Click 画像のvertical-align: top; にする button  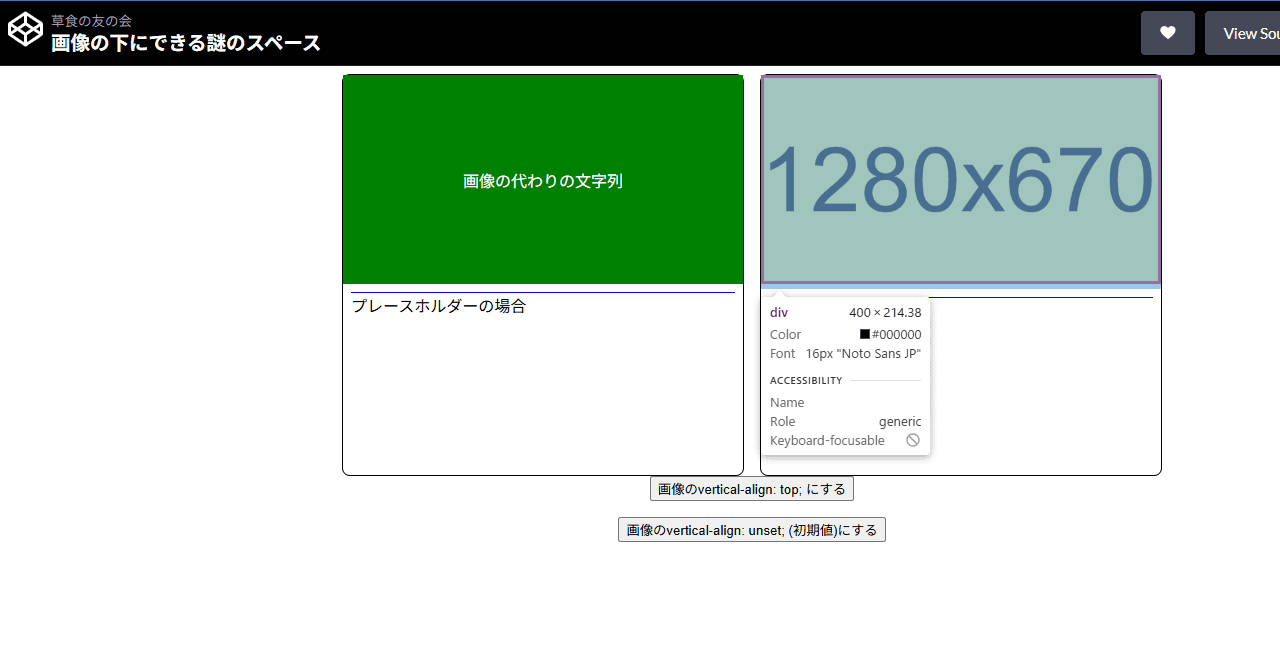pyautogui.click(x=752, y=489)
